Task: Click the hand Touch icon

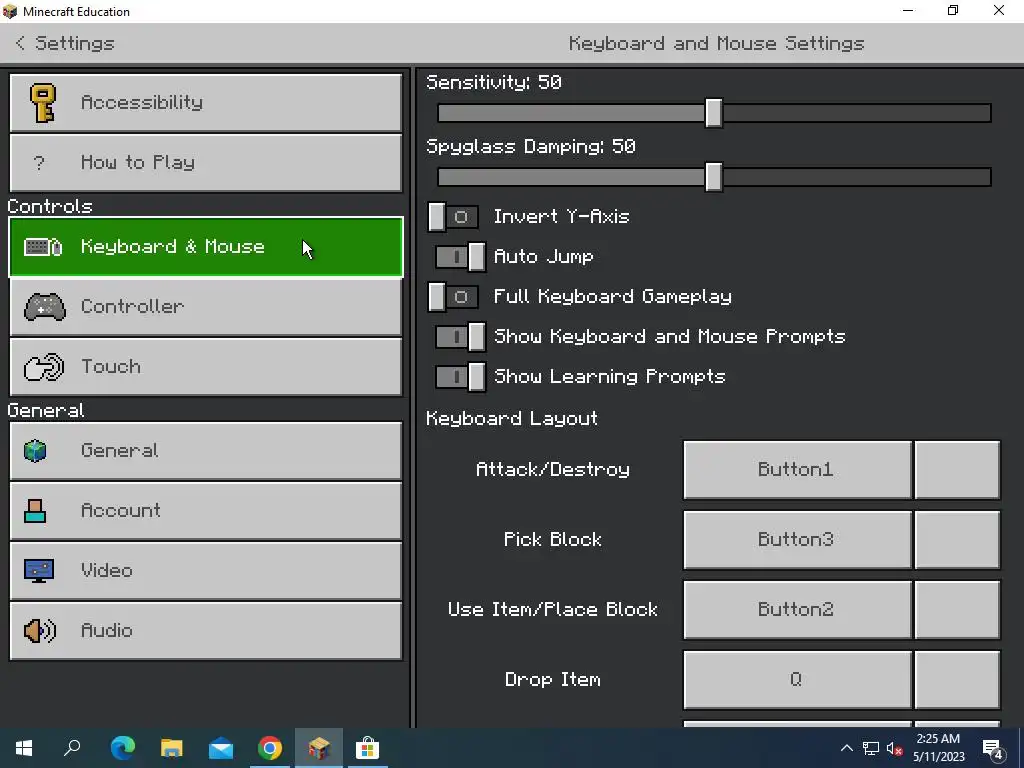Action: coord(44,366)
